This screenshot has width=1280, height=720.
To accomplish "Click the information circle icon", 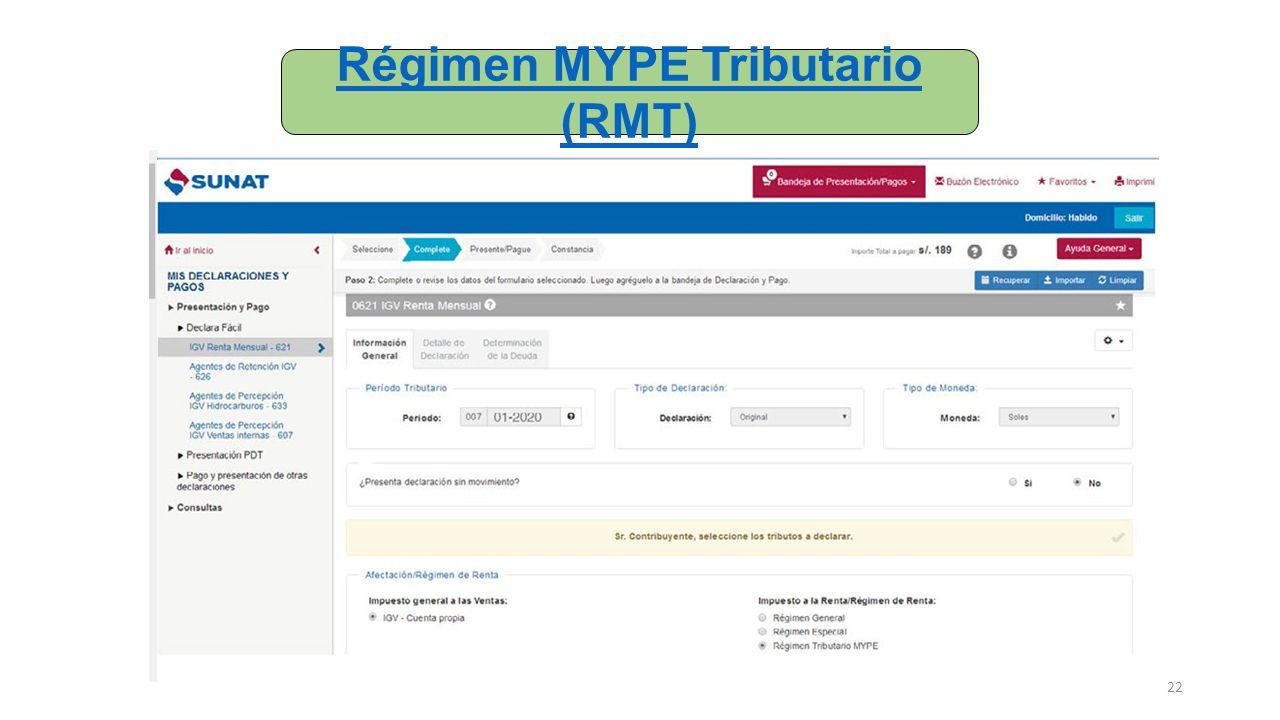I will click(1010, 251).
